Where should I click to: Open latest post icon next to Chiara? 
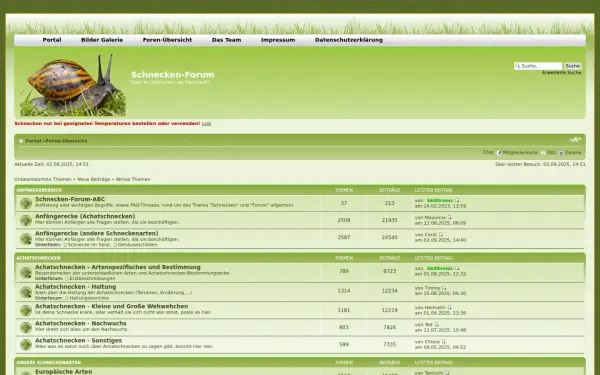click(443, 342)
